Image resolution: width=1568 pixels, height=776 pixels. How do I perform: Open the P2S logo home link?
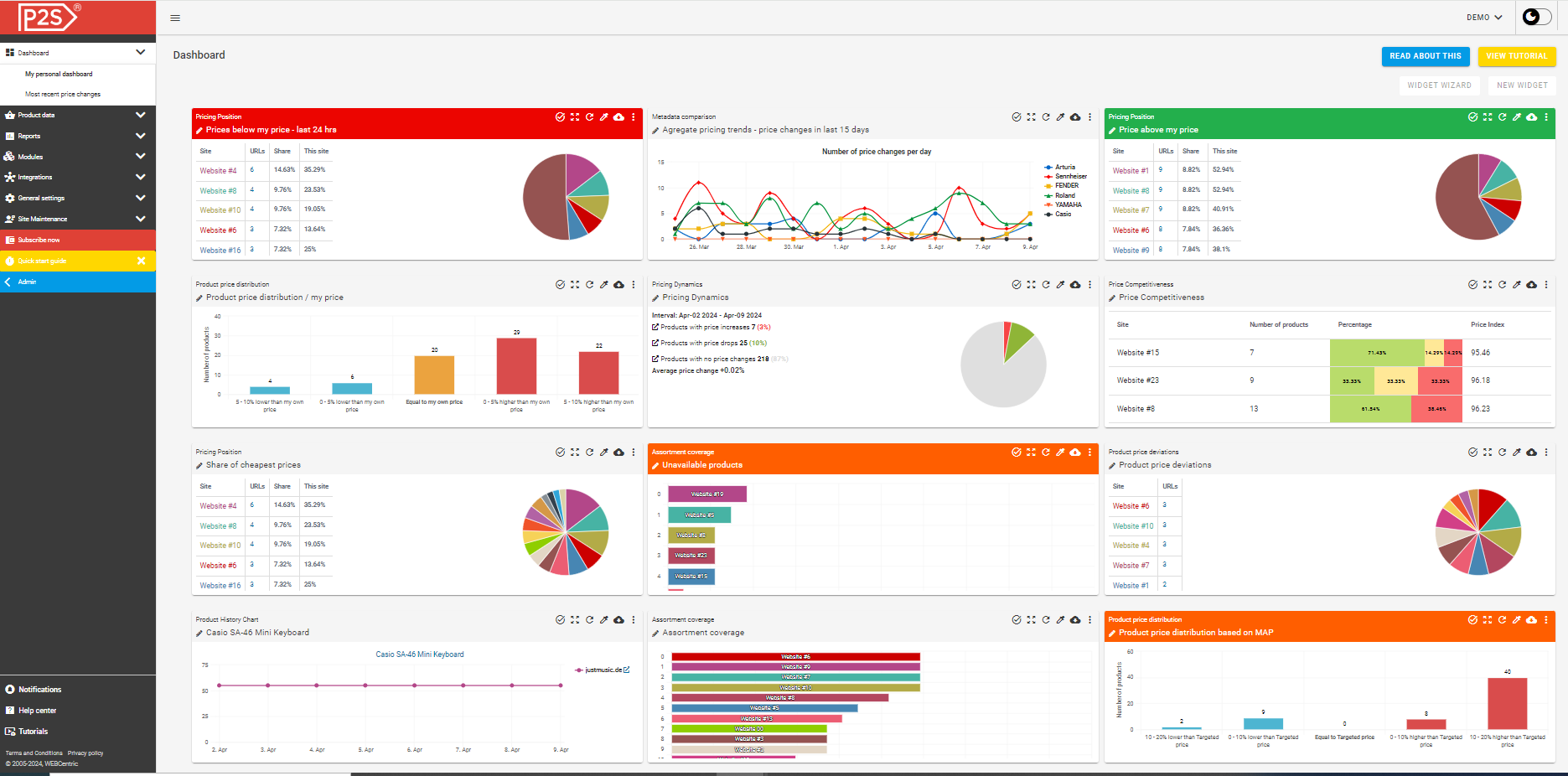click(x=48, y=17)
